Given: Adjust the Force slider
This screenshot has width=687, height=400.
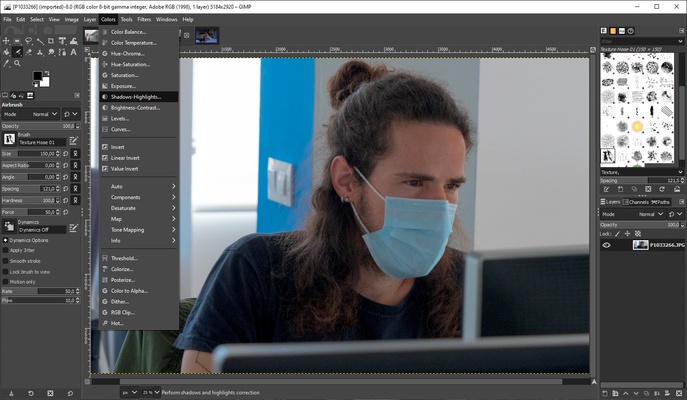Looking at the screenshot, I should [x=32, y=212].
